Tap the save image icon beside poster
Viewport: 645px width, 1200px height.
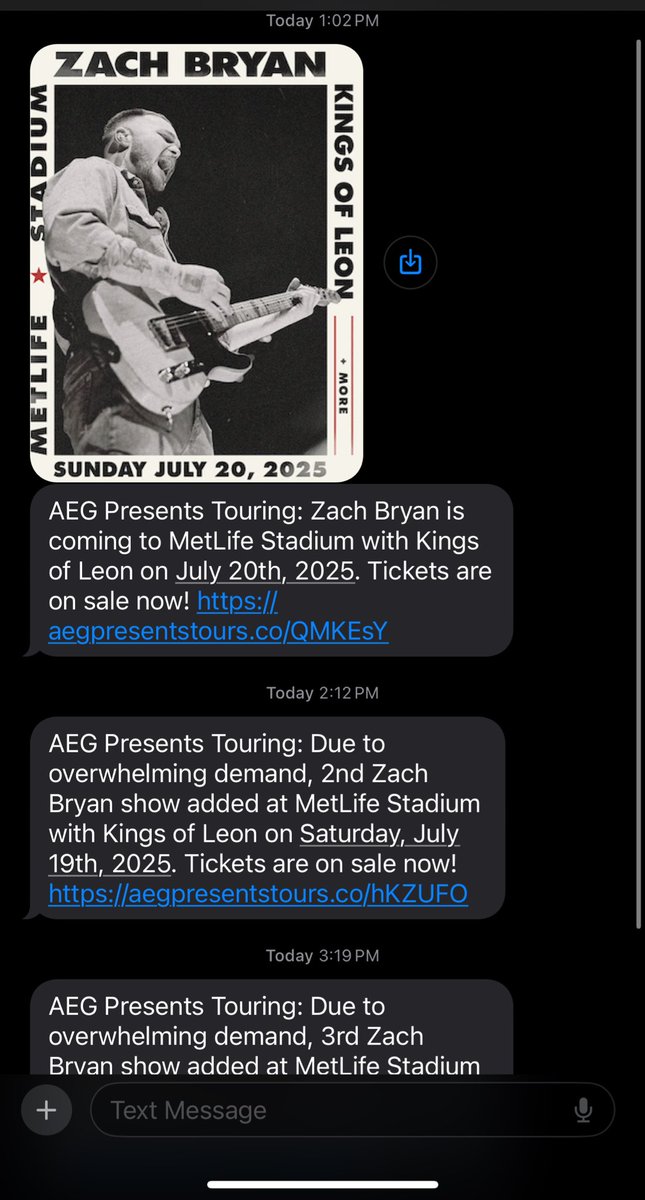410,263
